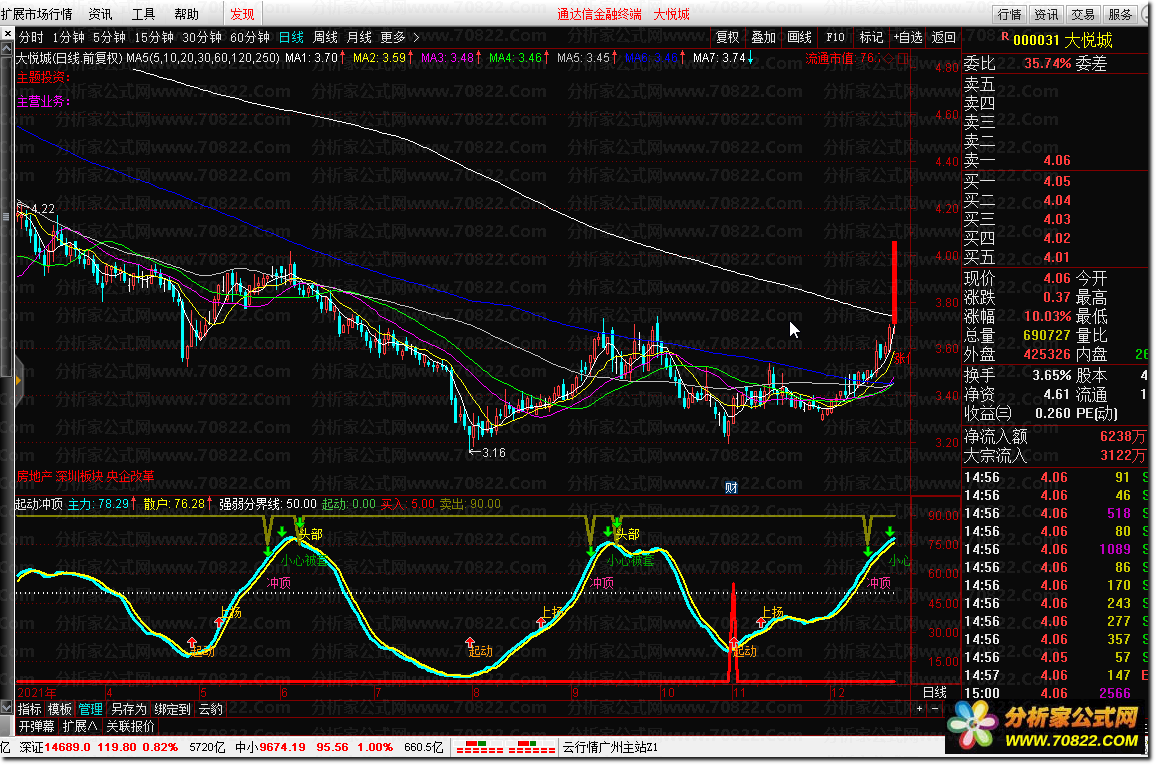Select the 周线 weekly timeframe
This screenshot has height=765, width=1157.
(325, 37)
